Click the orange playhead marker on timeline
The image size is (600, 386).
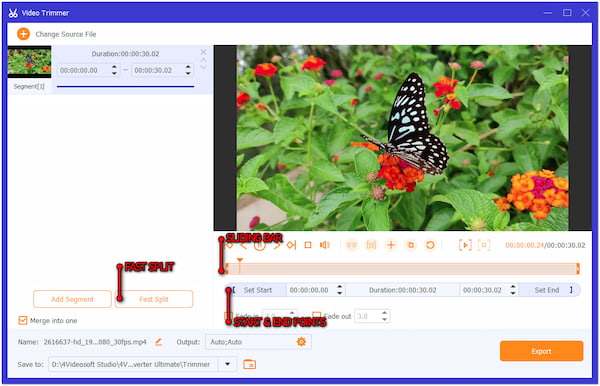tap(240, 261)
